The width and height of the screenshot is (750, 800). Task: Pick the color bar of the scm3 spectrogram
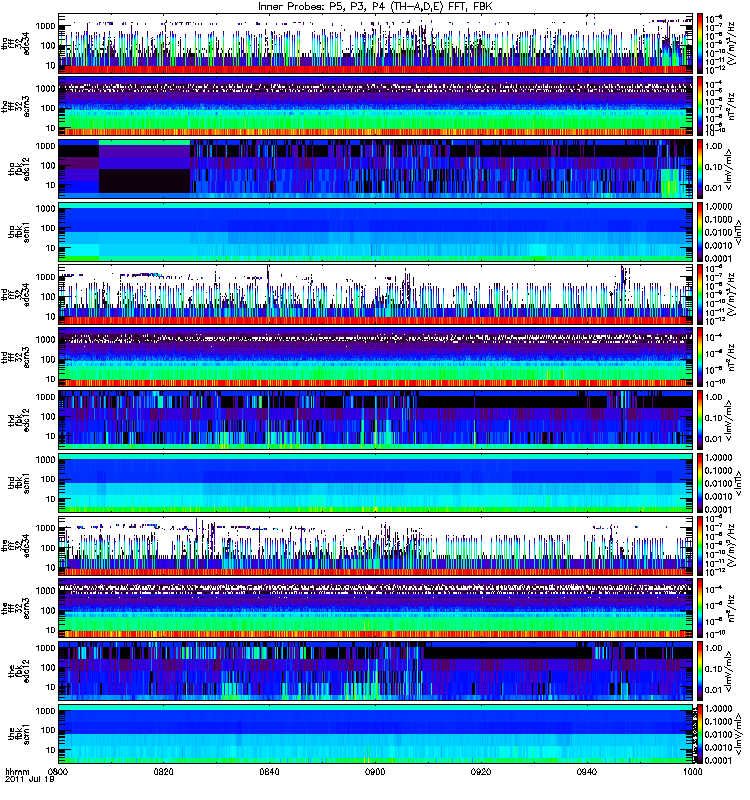coord(699,608)
